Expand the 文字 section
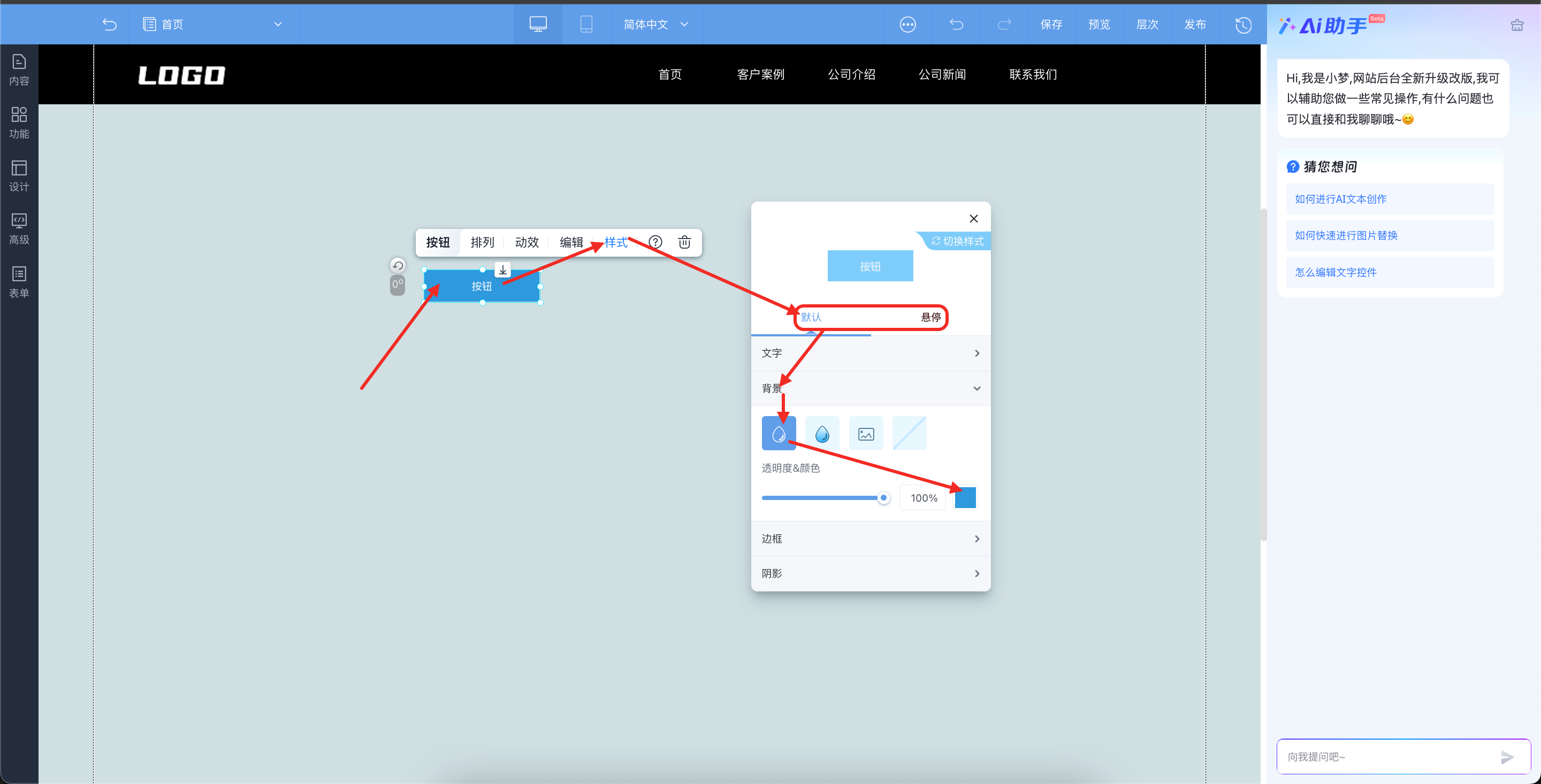Screen dimensions: 1541x784 tap(871, 353)
